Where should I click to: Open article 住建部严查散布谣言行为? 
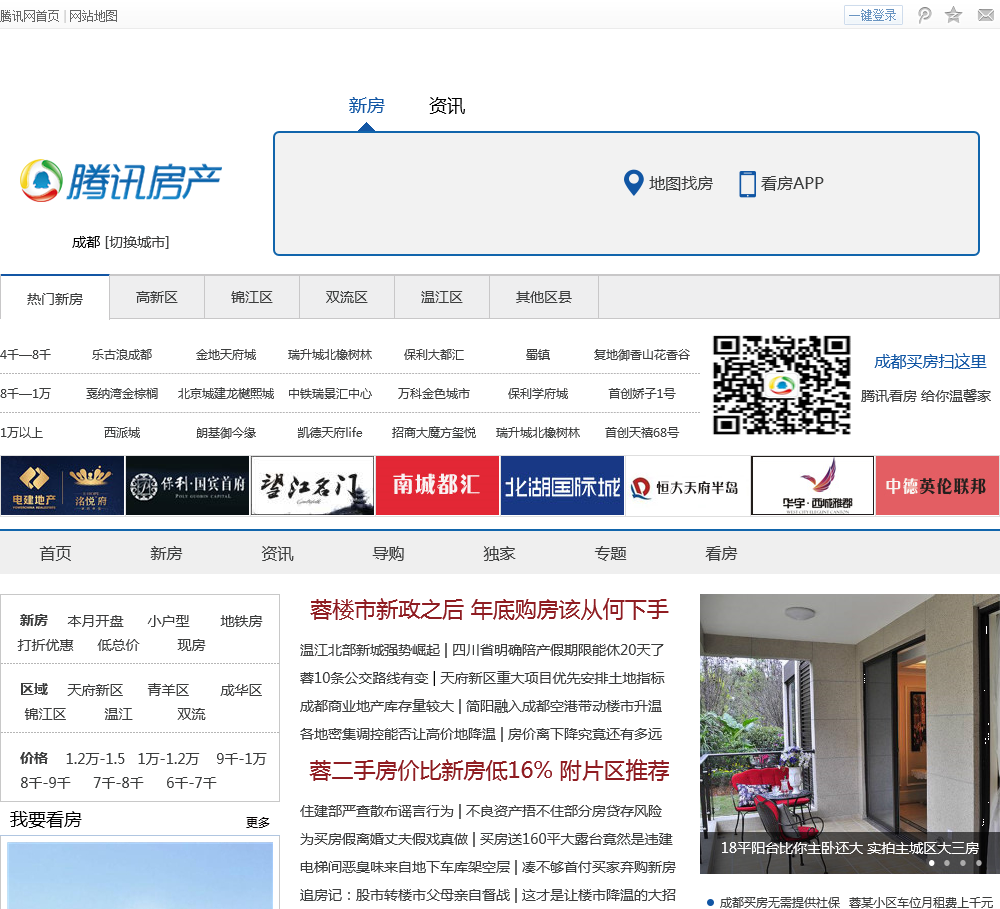376,811
